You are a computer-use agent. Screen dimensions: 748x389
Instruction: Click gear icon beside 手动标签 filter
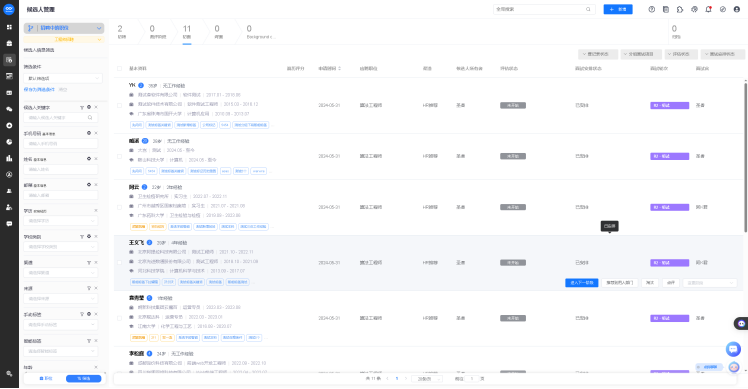(x=89, y=314)
